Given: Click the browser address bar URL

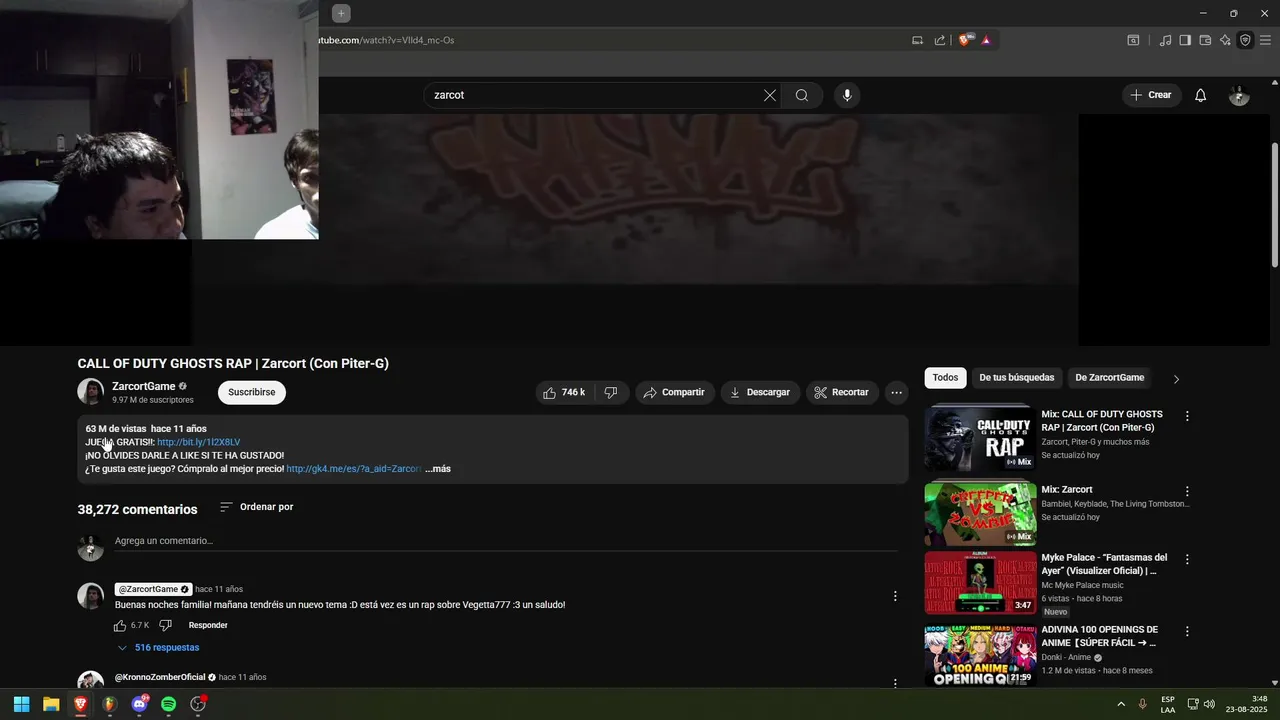Looking at the screenshot, I should point(386,40).
